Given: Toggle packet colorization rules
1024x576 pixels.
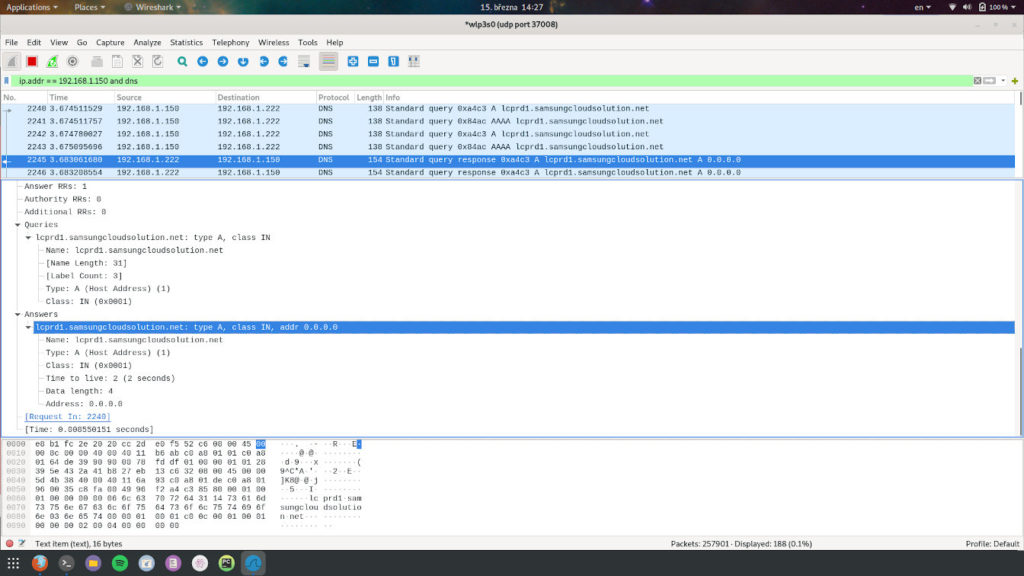Looking at the screenshot, I should click(x=328, y=61).
